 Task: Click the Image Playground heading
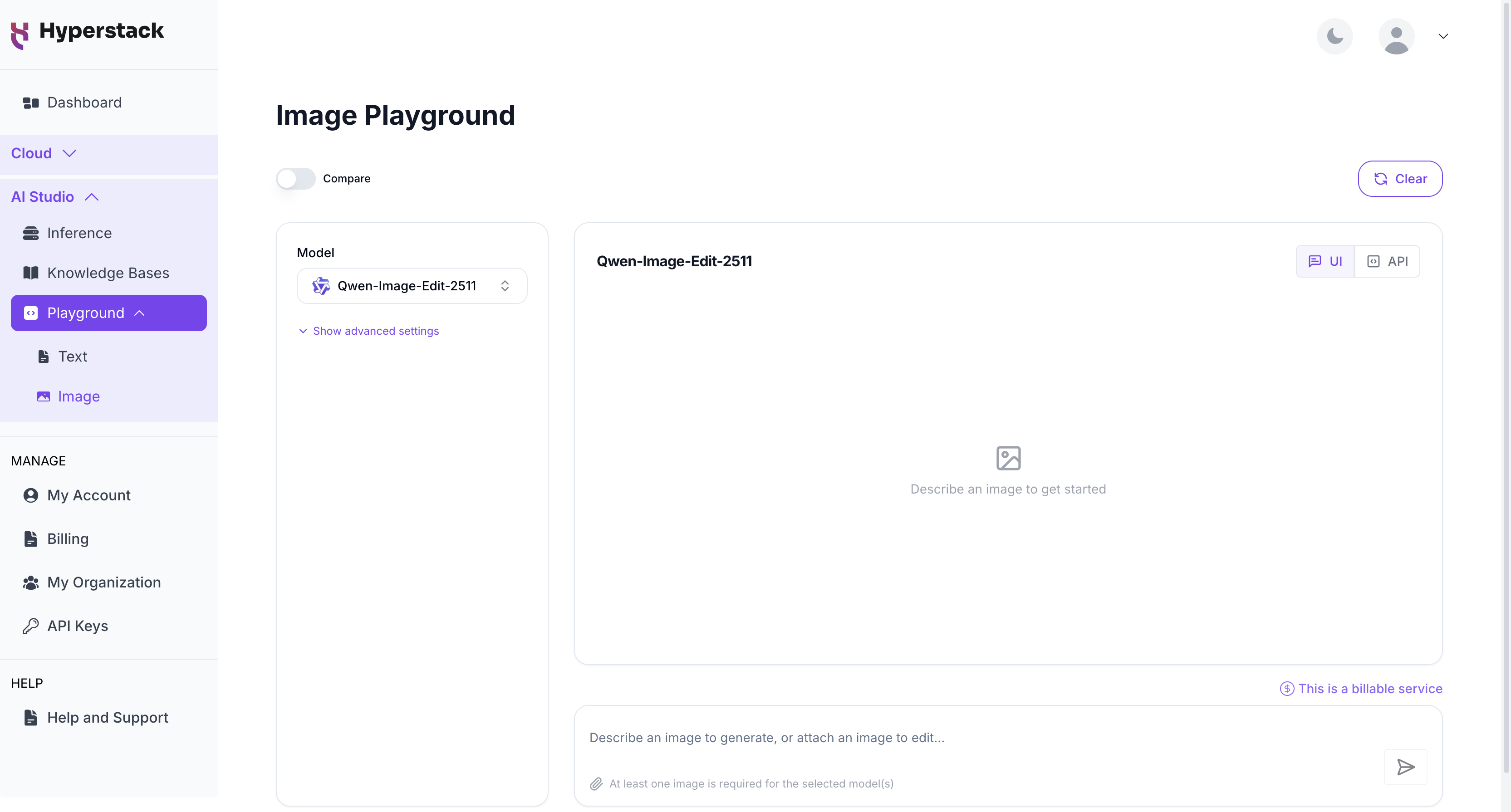(x=395, y=116)
